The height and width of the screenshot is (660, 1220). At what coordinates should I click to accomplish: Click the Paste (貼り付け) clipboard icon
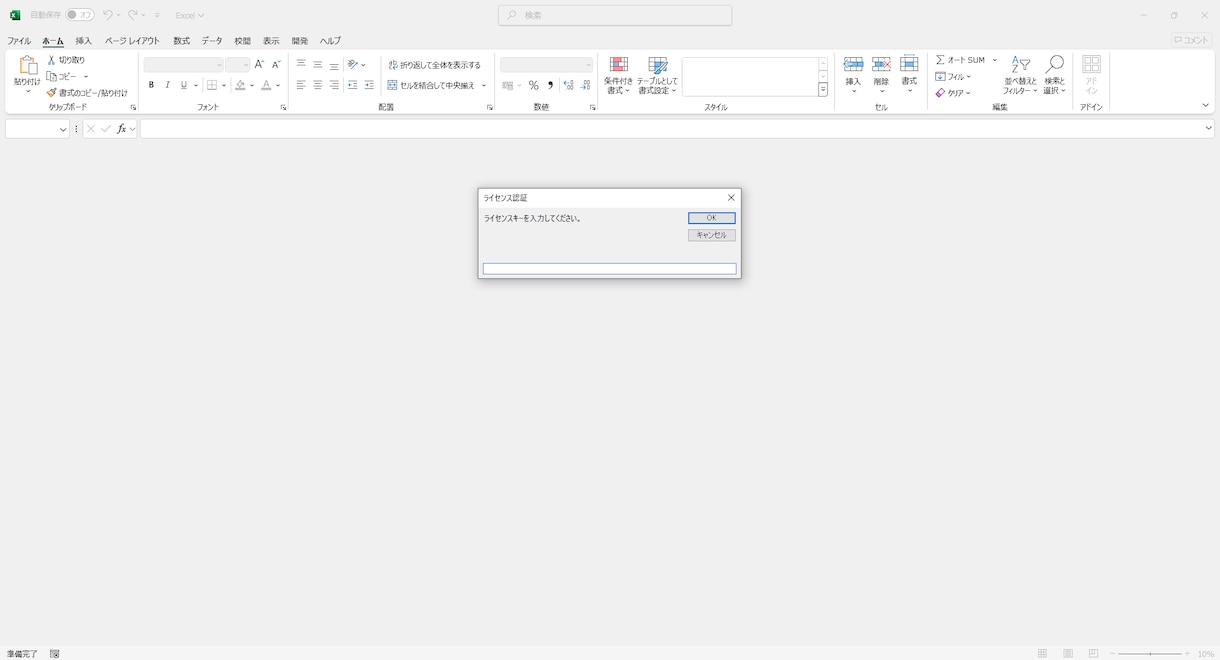tap(27, 66)
